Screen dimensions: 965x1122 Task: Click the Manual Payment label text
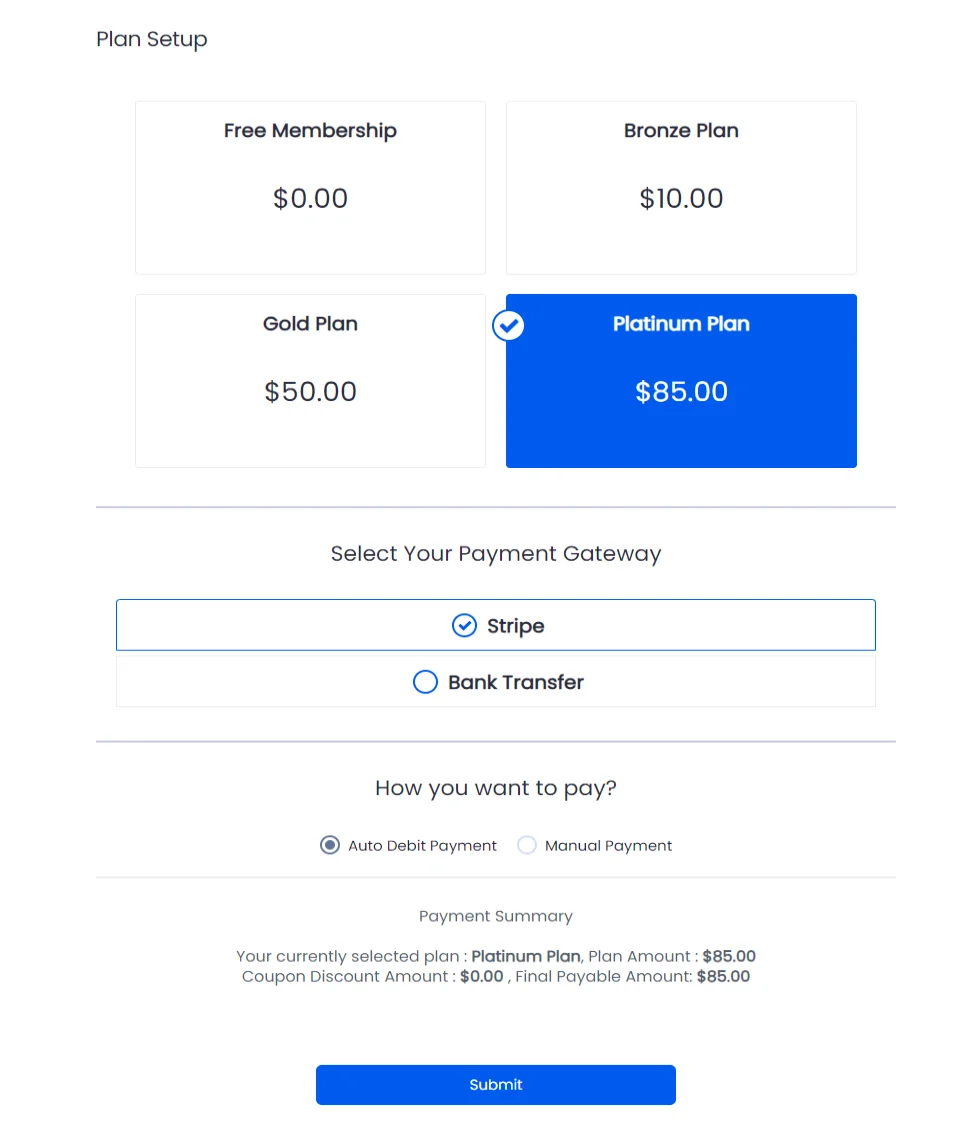(x=608, y=846)
